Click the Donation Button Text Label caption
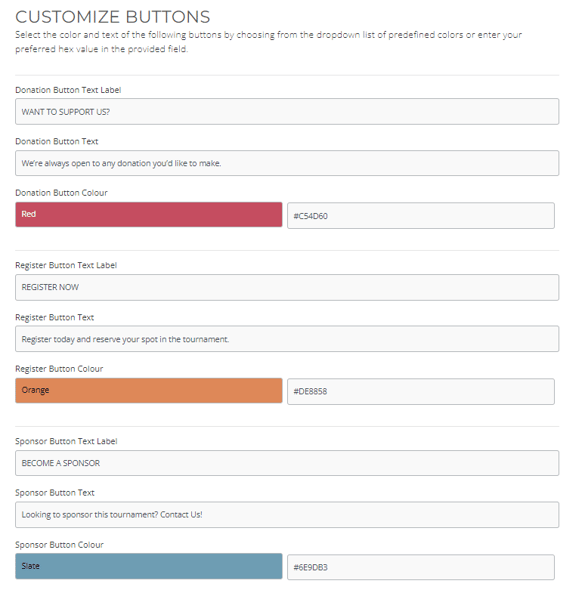Screen dimensions: 585x593 68,90
